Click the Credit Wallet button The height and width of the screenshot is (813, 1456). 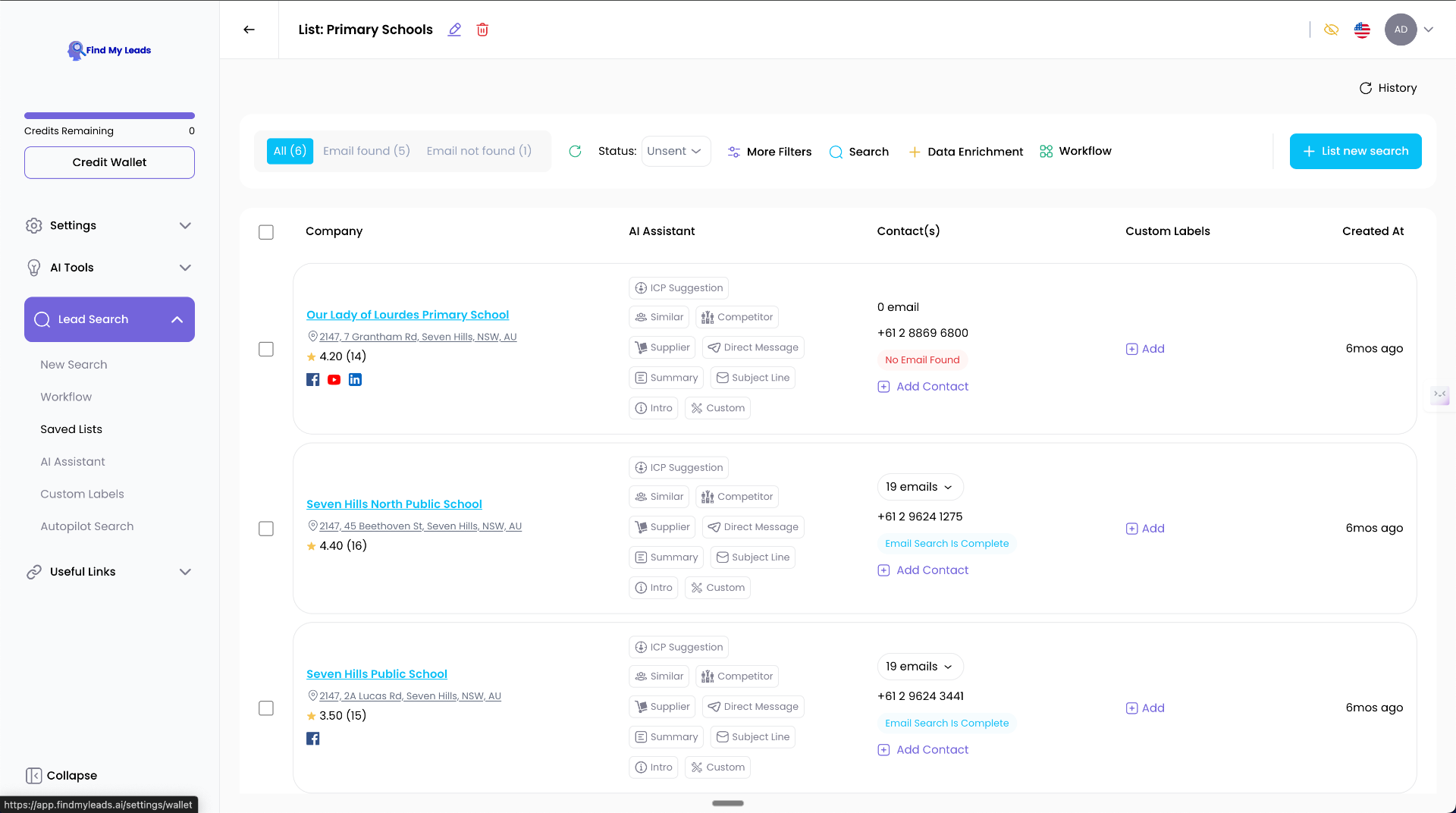[x=109, y=162]
